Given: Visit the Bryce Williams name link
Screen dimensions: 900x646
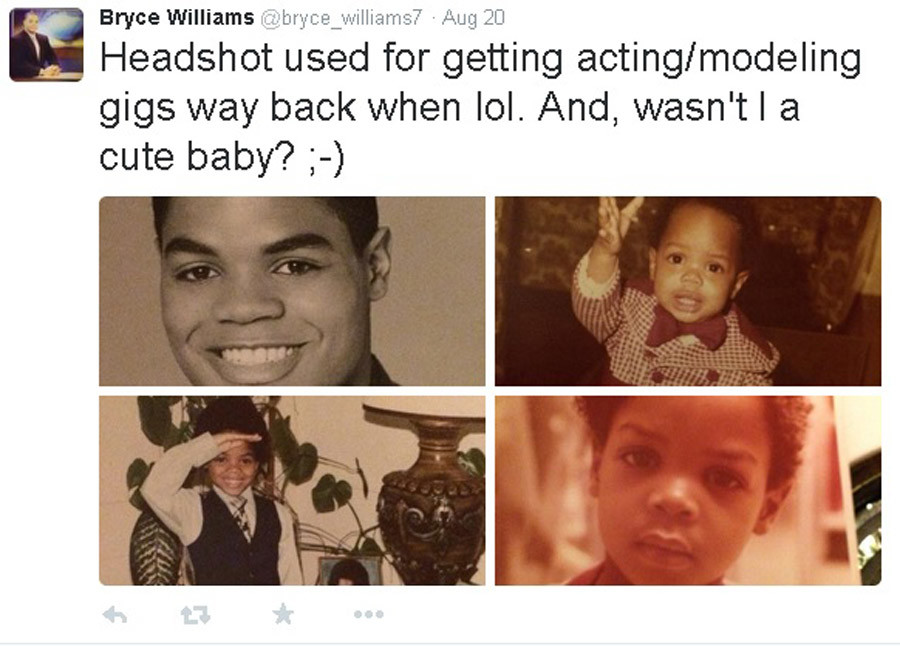Looking at the screenshot, I should click(177, 17).
